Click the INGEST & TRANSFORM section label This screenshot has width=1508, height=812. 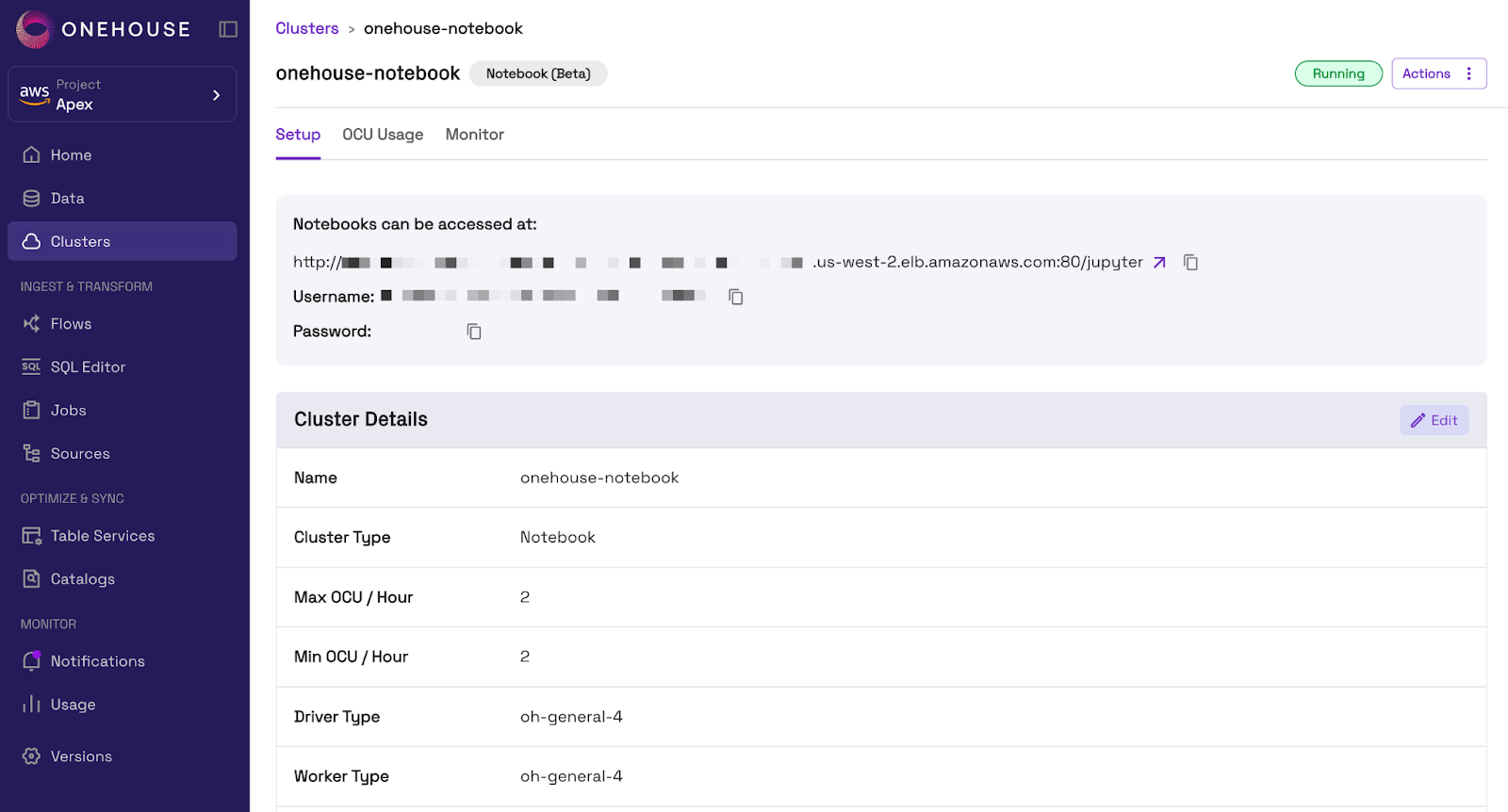click(x=87, y=286)
